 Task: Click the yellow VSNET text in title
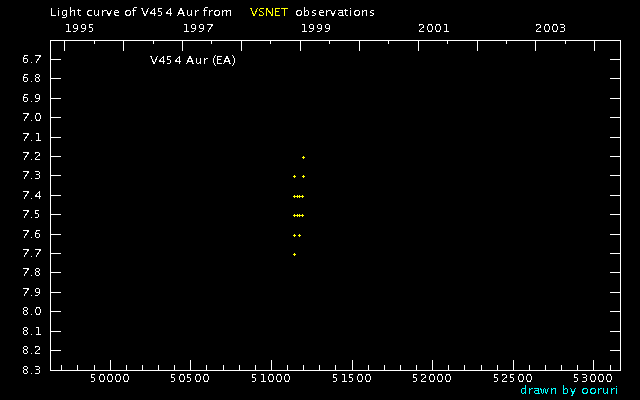pyautogui.click(x=267, y=13)
